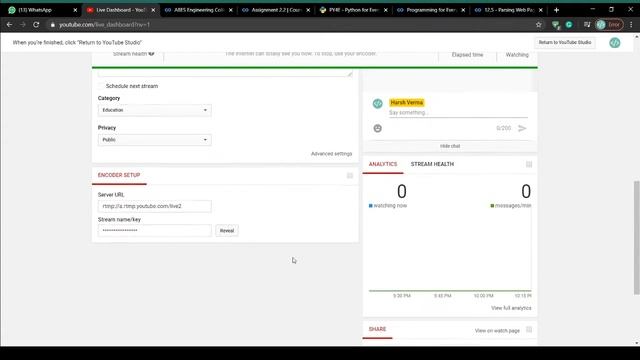Open Chrome three-dot menu
This screenshot has width=640, height=360.
click(631, 24)
